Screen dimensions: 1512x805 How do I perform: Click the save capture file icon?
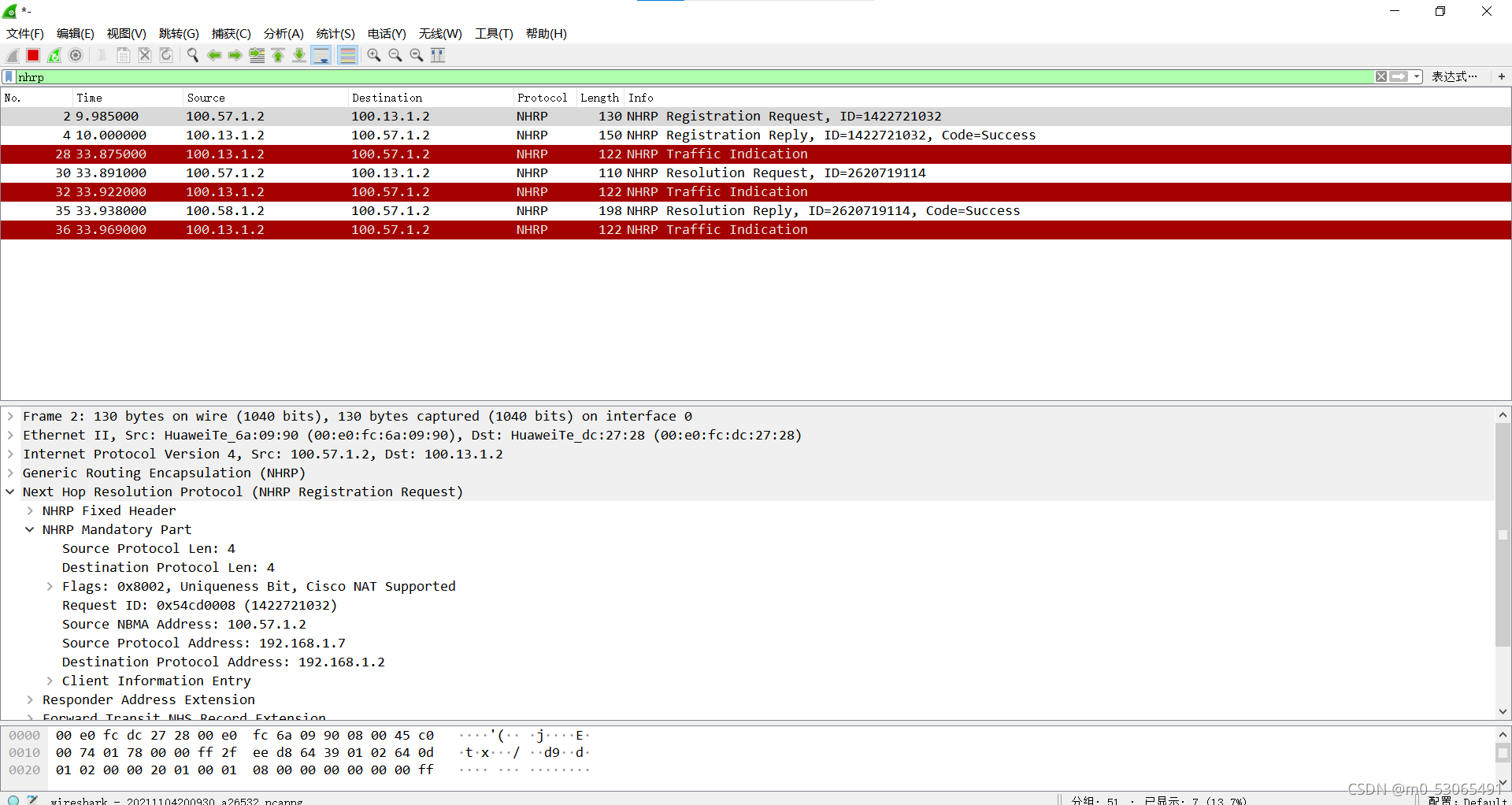124,55
